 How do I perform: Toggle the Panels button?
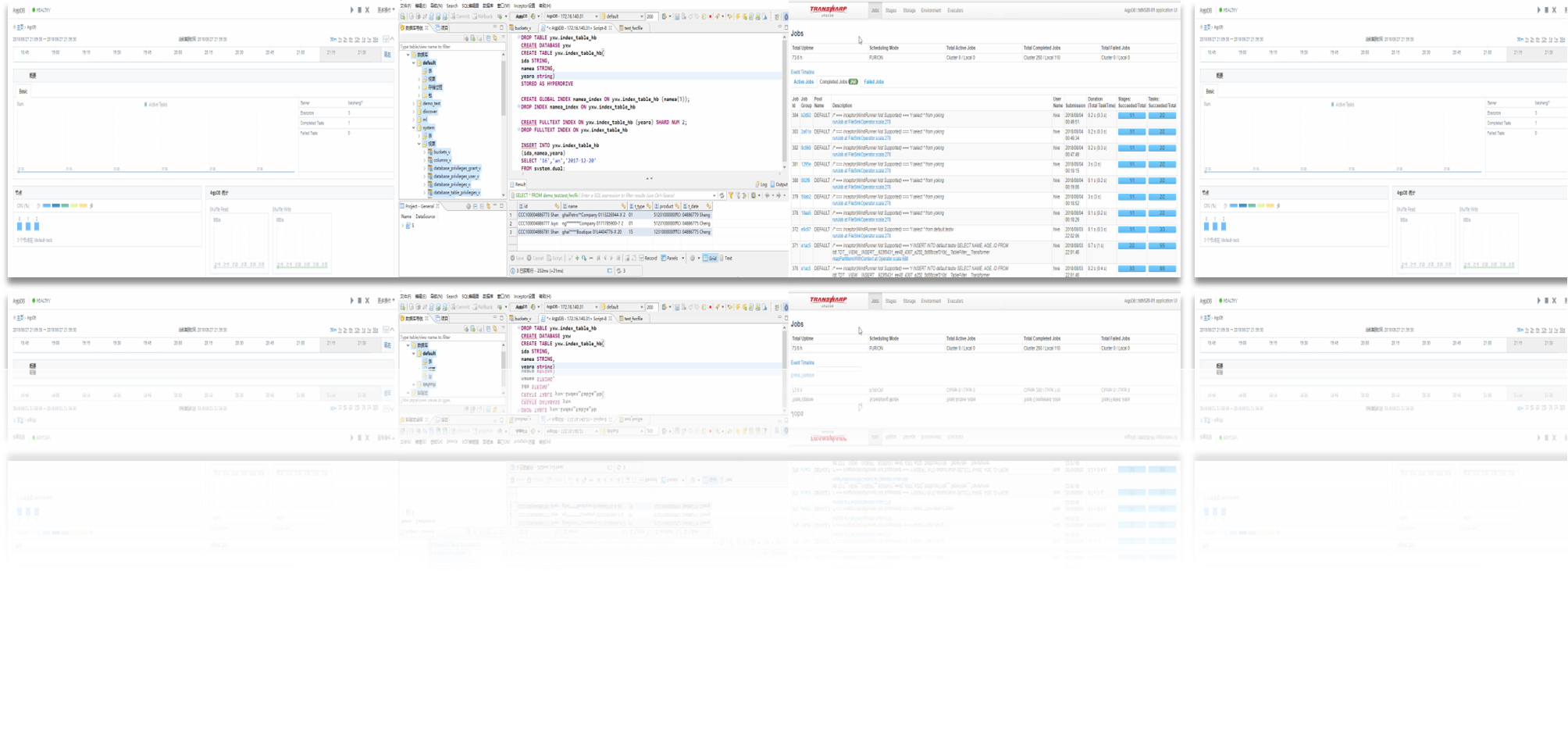670,258
